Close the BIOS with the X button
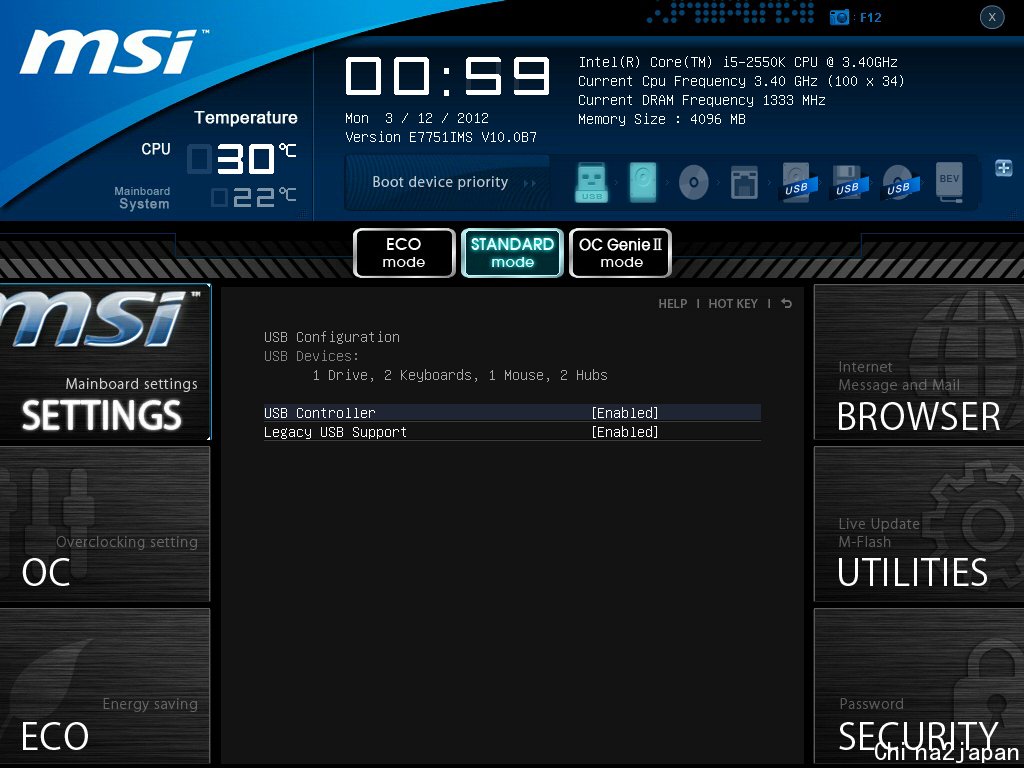Screen dimensions: 1024x768 [992, 17]
